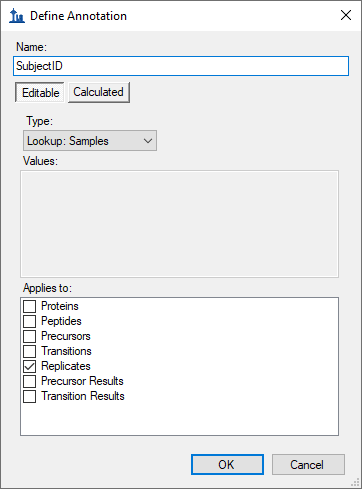Switch to the Editable tab
The image size is (362, 489).
point(40,92)
